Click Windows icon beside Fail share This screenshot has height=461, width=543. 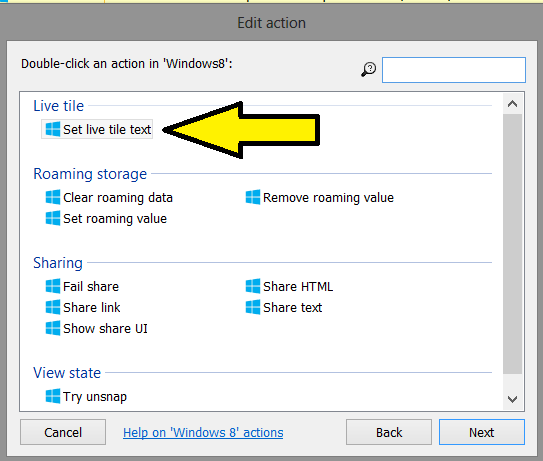tap(53, 286)
